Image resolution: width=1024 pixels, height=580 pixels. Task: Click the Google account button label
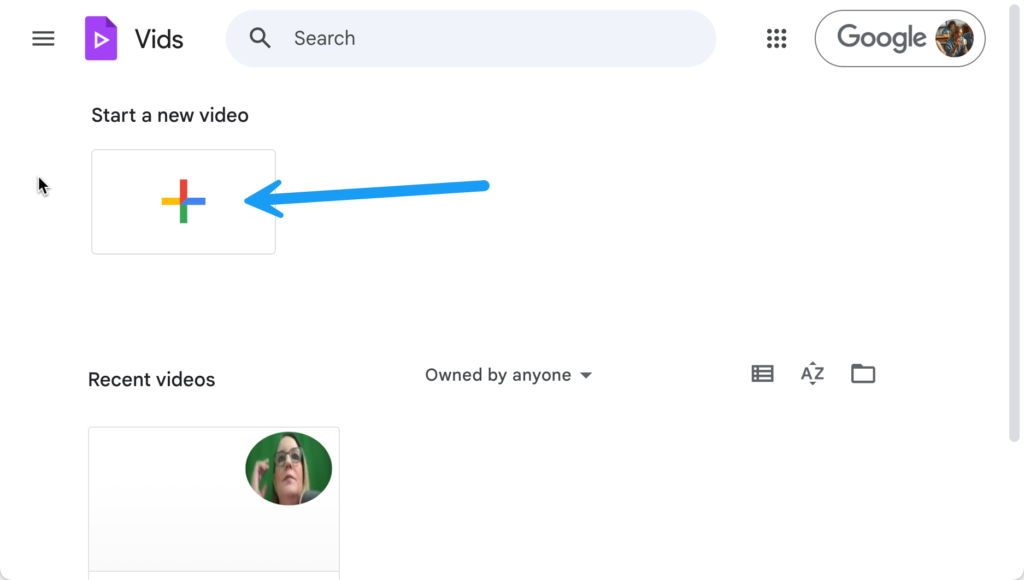point(881,38)
